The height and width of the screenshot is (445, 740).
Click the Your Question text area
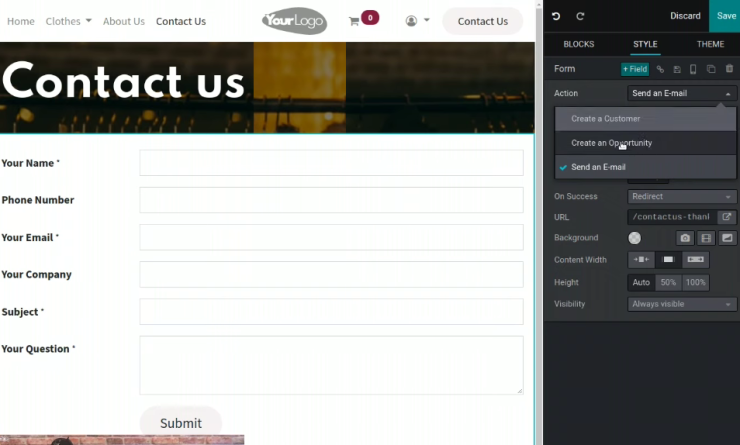tap(331, 365)
